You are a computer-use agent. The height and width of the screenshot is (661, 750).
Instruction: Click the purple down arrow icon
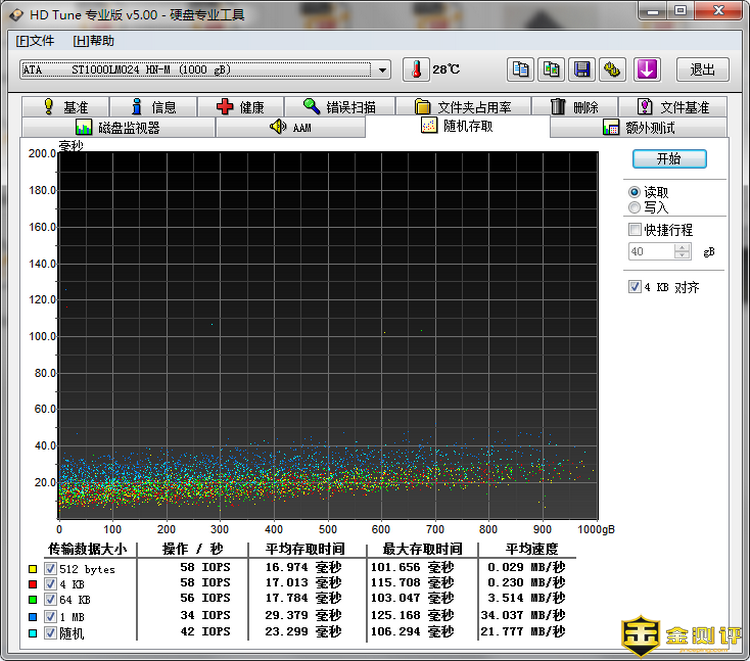click(x=647, y=69)
